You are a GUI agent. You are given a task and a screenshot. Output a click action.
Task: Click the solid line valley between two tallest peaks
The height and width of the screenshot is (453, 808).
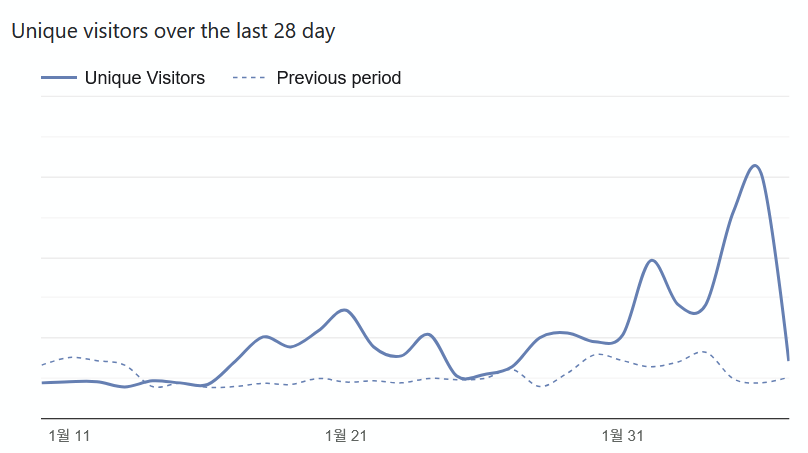click(695, 313)
